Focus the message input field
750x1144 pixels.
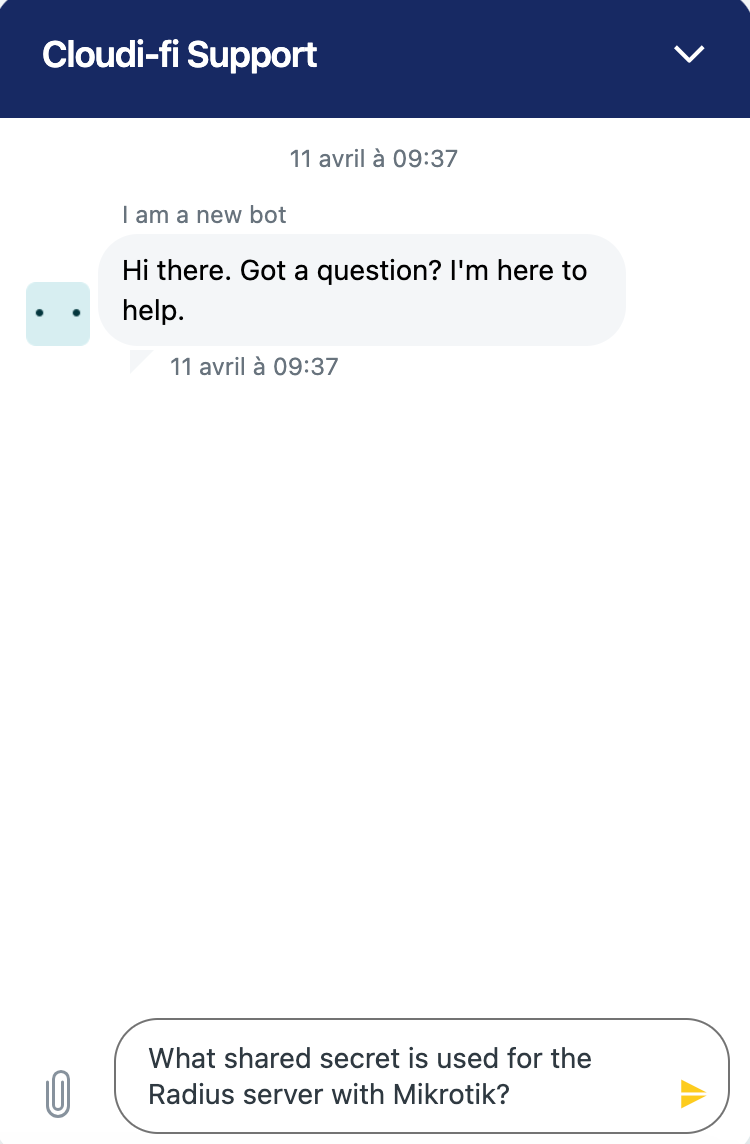400,1076
